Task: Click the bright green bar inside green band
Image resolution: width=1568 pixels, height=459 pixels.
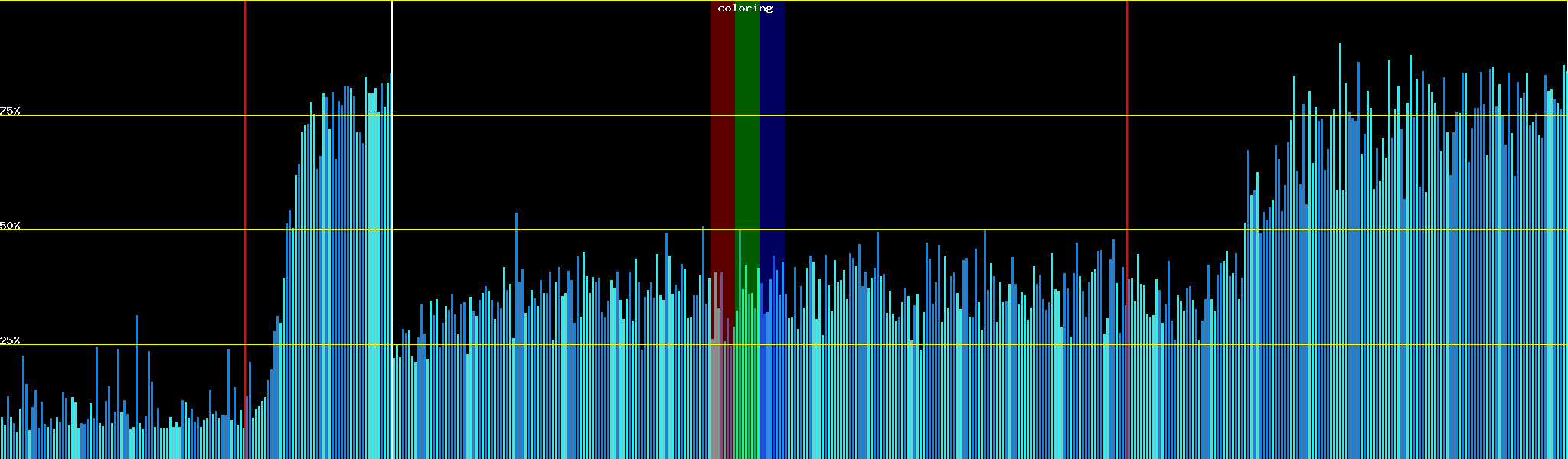Action: pyautogui.click(x=740, y=344)
